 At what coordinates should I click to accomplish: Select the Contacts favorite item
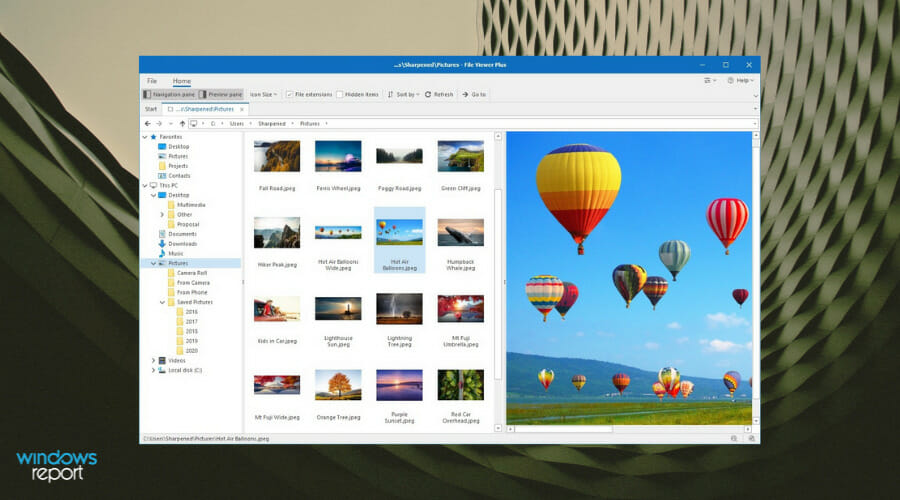(x=174, y=176)
